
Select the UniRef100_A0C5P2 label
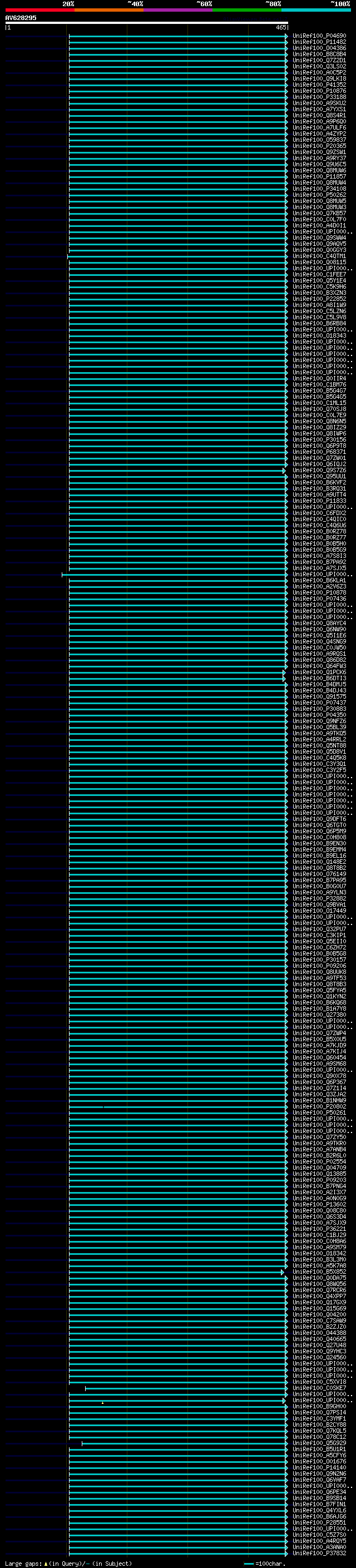319,72
